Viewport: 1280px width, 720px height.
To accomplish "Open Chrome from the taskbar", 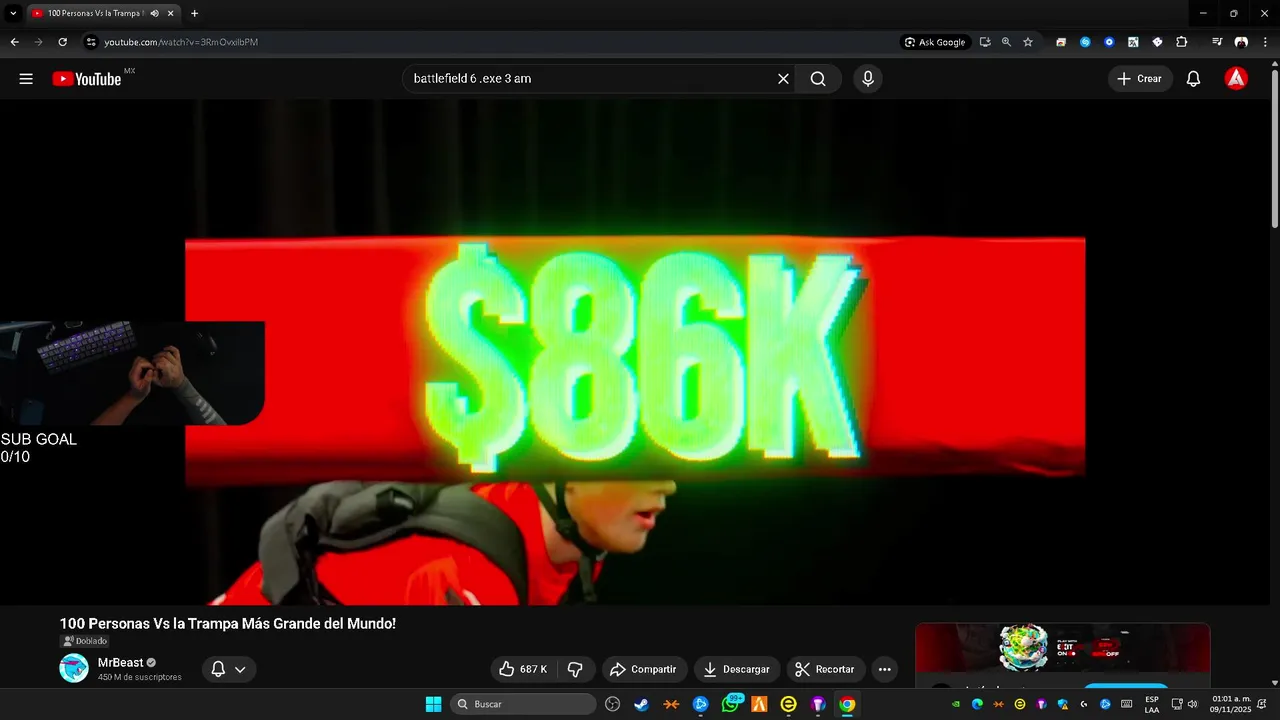I will 847,704.
